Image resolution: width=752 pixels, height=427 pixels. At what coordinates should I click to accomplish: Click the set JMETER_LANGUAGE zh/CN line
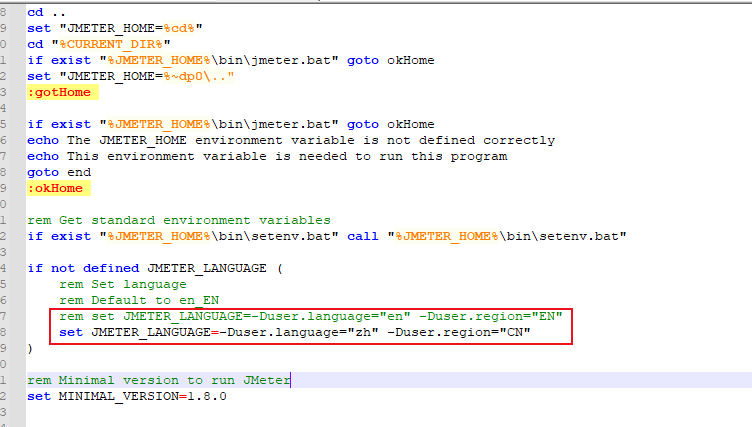[295, 332]
